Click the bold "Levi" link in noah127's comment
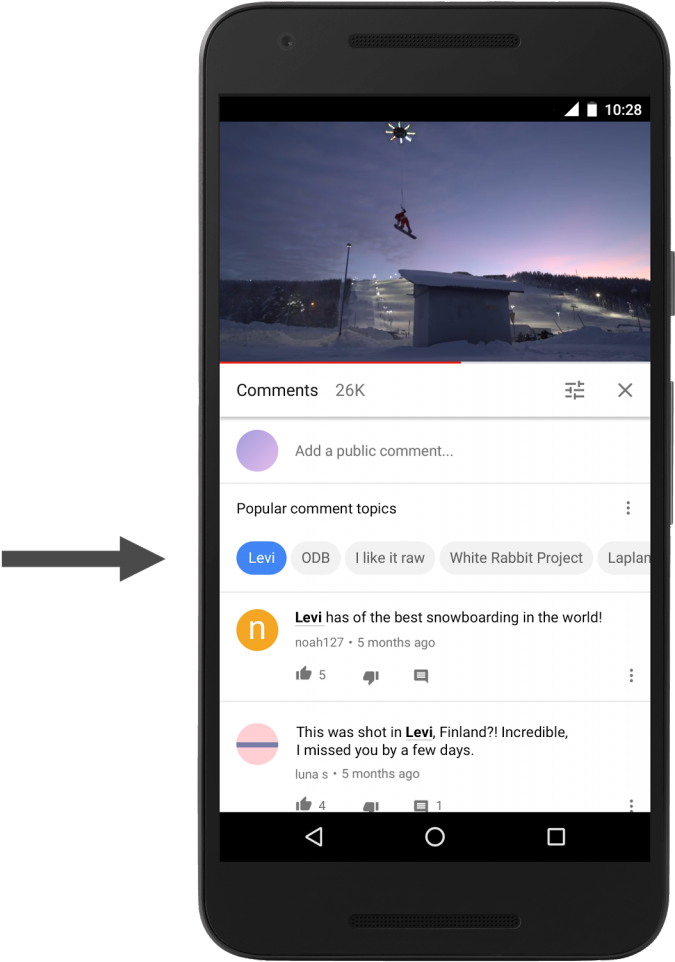675x962 pixels. (308, 617)
